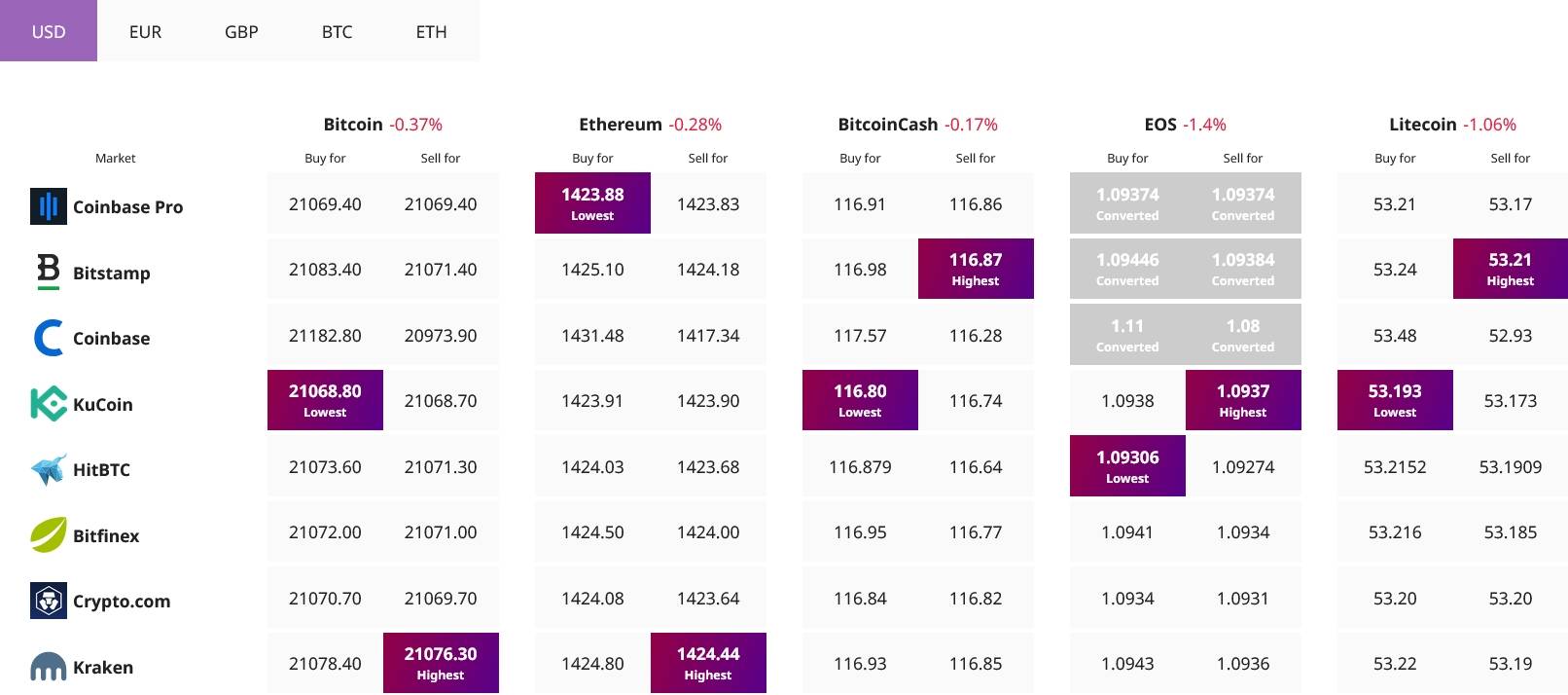Viewport: 1568px width, 695px height.
Task: Click Kraken's highest Ethereum sell price 1424.44
Action: click(x=708, y=663)
